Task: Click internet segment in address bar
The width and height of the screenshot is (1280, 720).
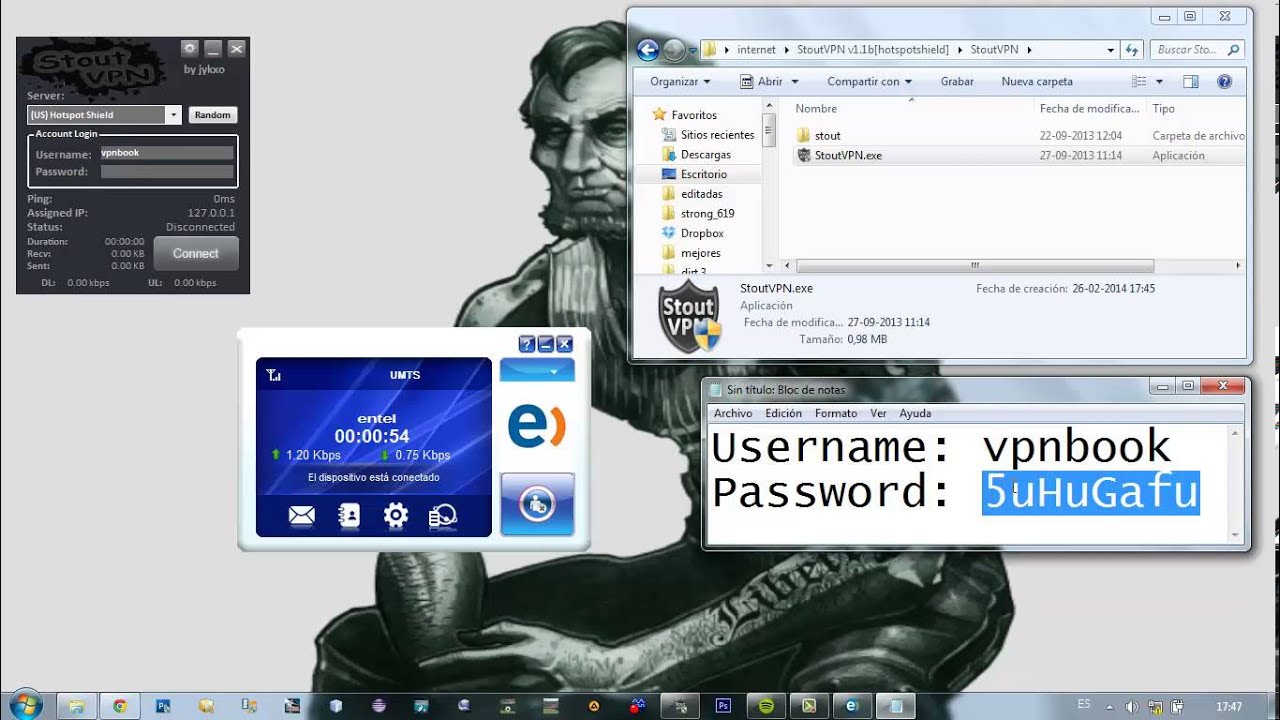Action: (x=756, y=49)
